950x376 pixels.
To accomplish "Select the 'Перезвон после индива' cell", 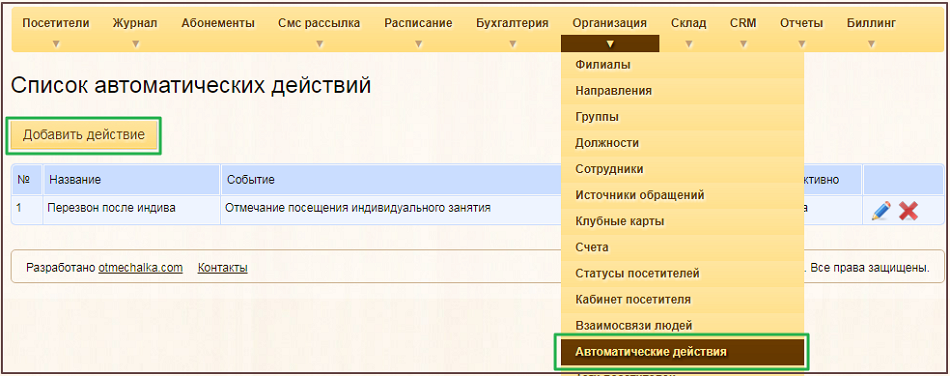I will 131,209.
